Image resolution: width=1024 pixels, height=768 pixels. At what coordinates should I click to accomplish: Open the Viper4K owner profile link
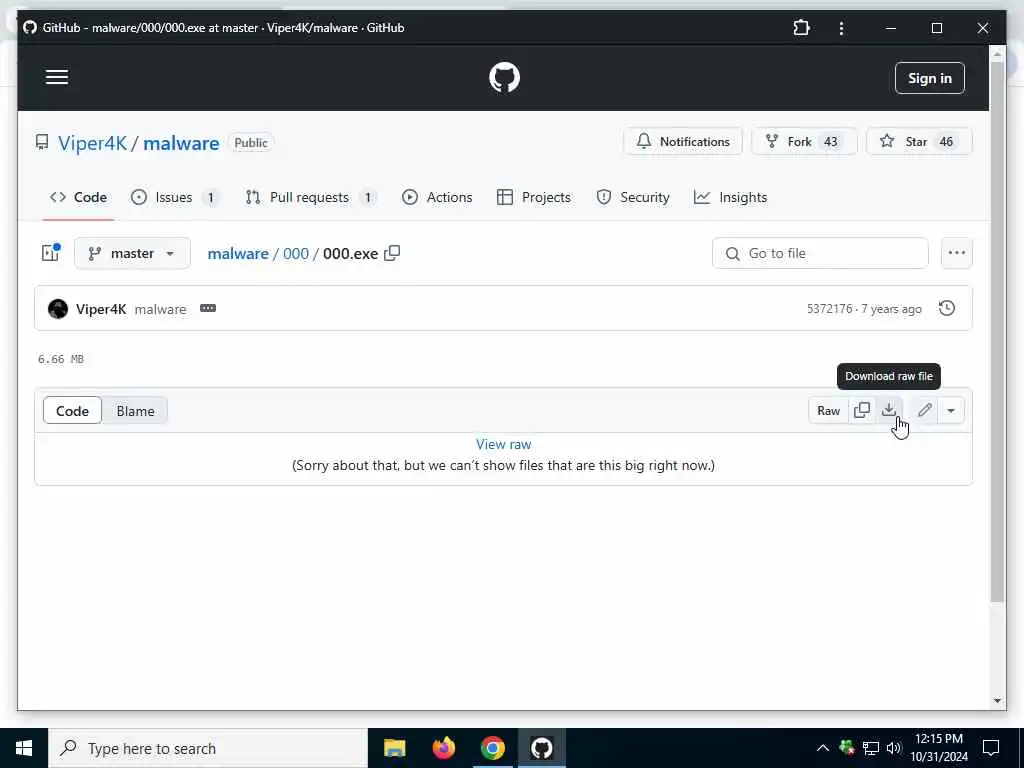point(92,143)
